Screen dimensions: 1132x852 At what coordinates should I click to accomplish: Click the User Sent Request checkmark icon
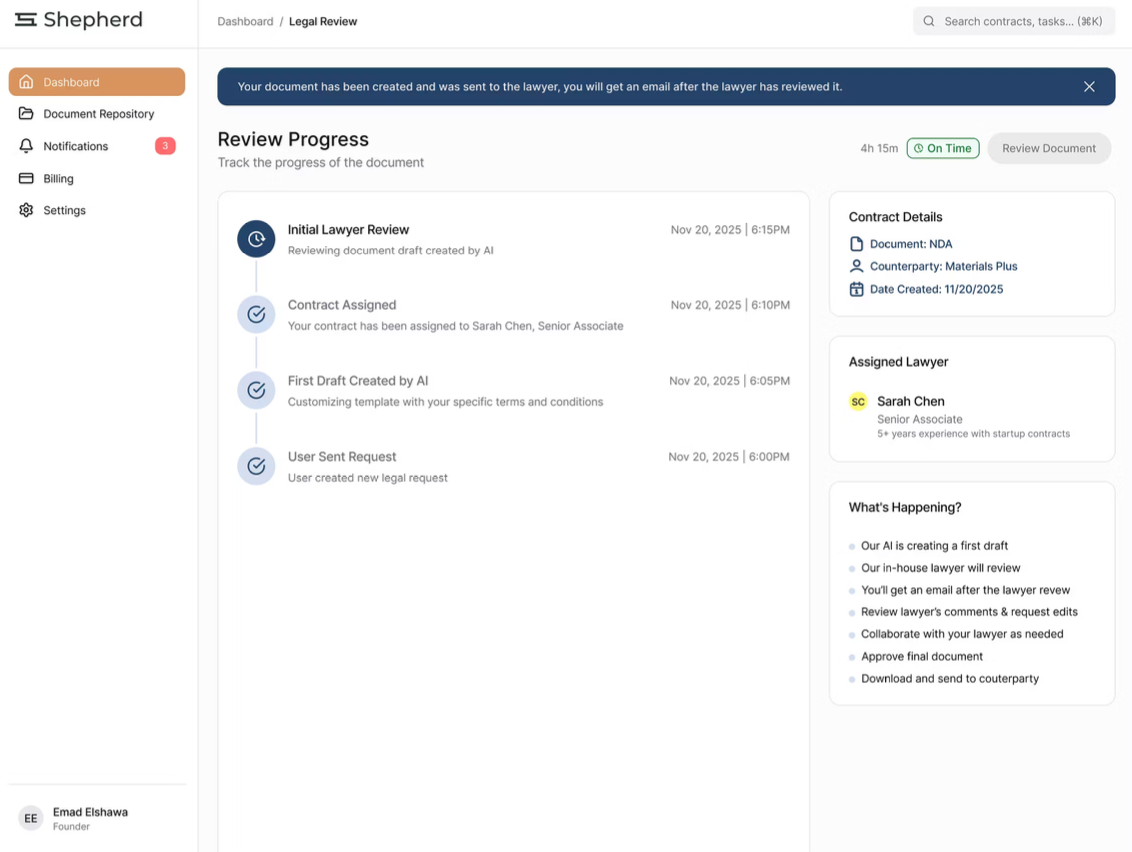click(256, 466)
